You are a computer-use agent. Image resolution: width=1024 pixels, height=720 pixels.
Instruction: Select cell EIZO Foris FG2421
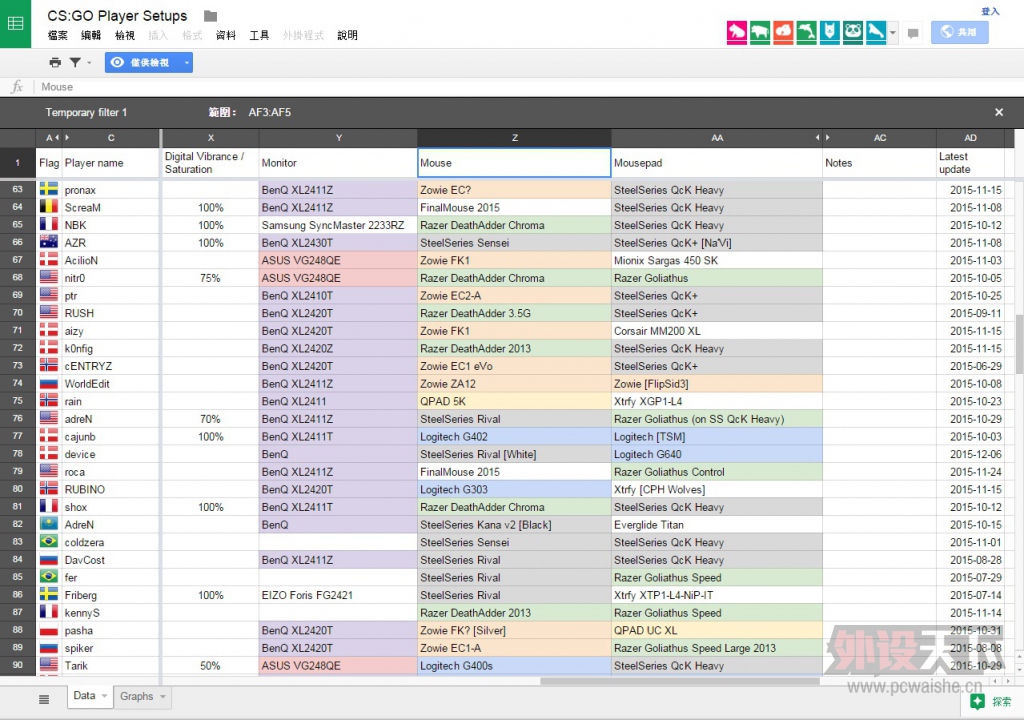point(338,595)
